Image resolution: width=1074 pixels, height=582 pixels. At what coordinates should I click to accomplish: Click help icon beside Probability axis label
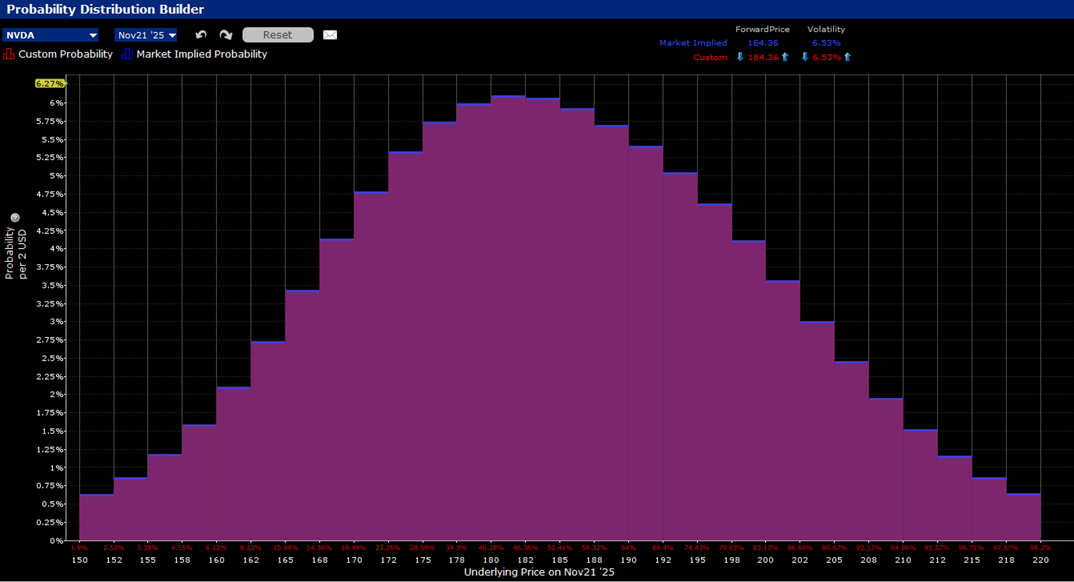pyautogui.click(x=15, y=218)
